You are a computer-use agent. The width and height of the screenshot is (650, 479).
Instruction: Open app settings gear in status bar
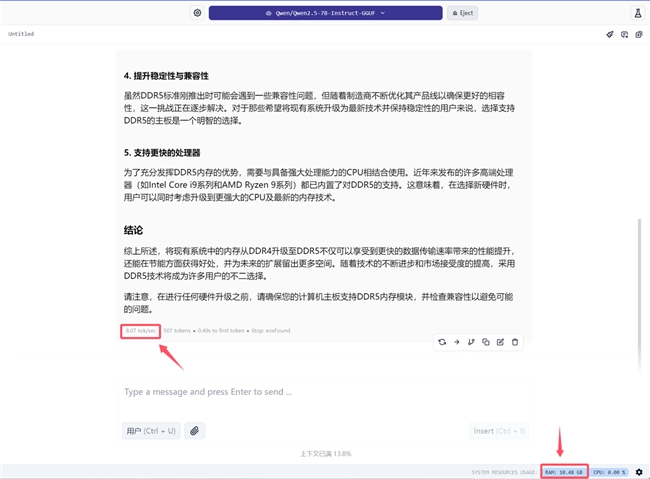pyautogui.click(x=639, y=472)
